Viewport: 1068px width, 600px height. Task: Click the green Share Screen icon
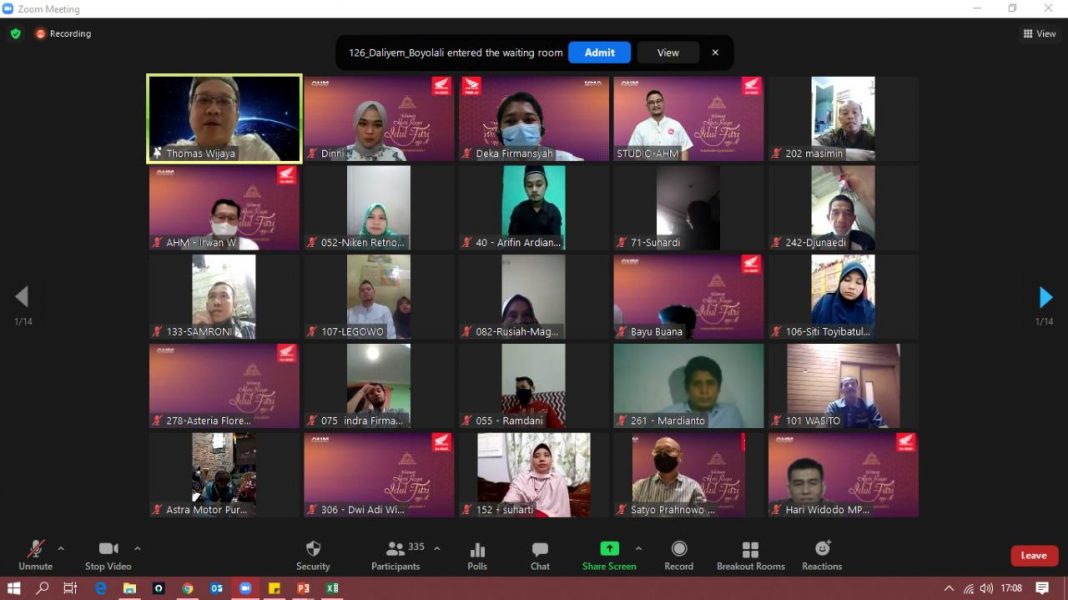[609, 549]
